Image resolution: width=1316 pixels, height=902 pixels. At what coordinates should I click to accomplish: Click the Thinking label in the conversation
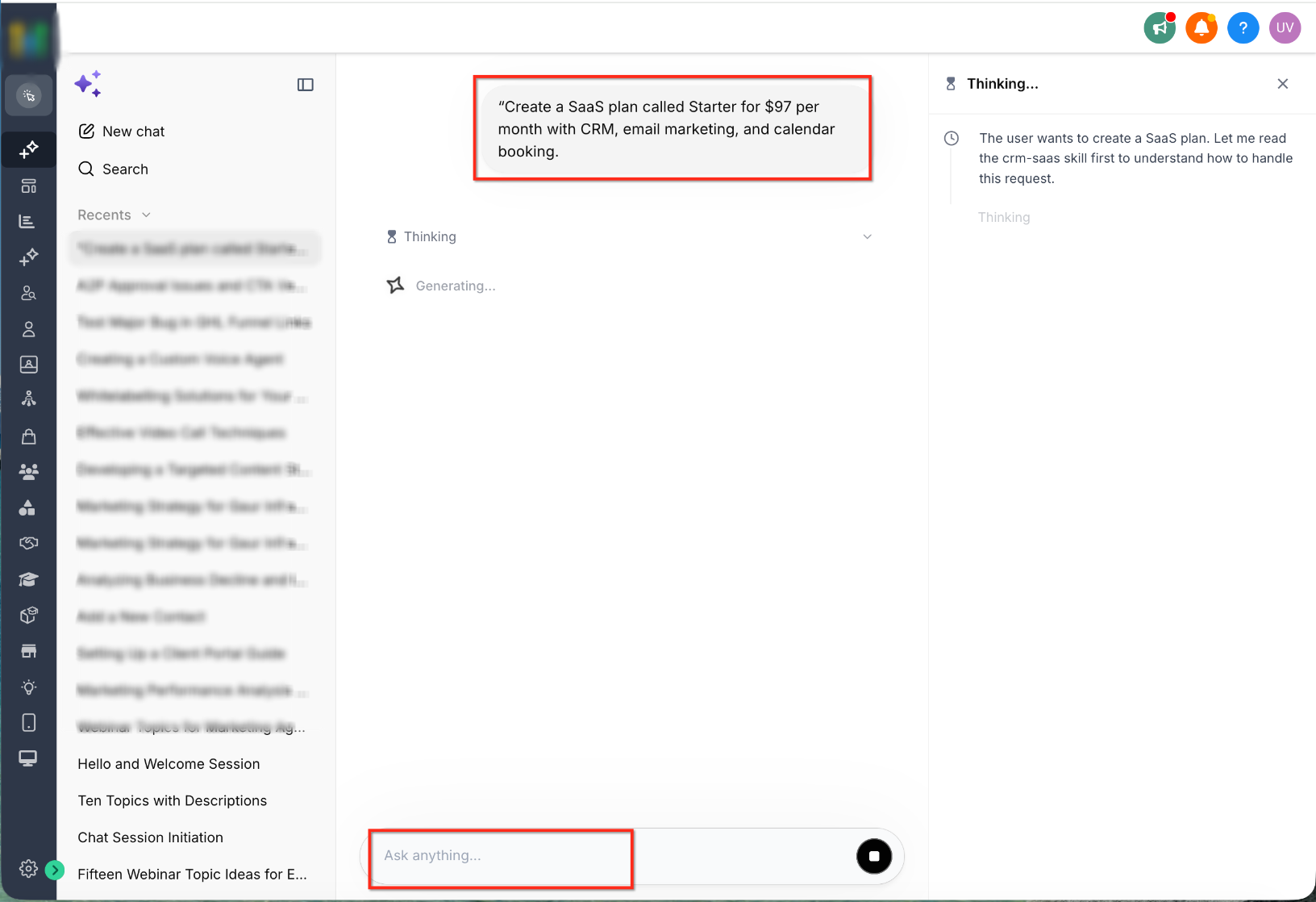430,237
